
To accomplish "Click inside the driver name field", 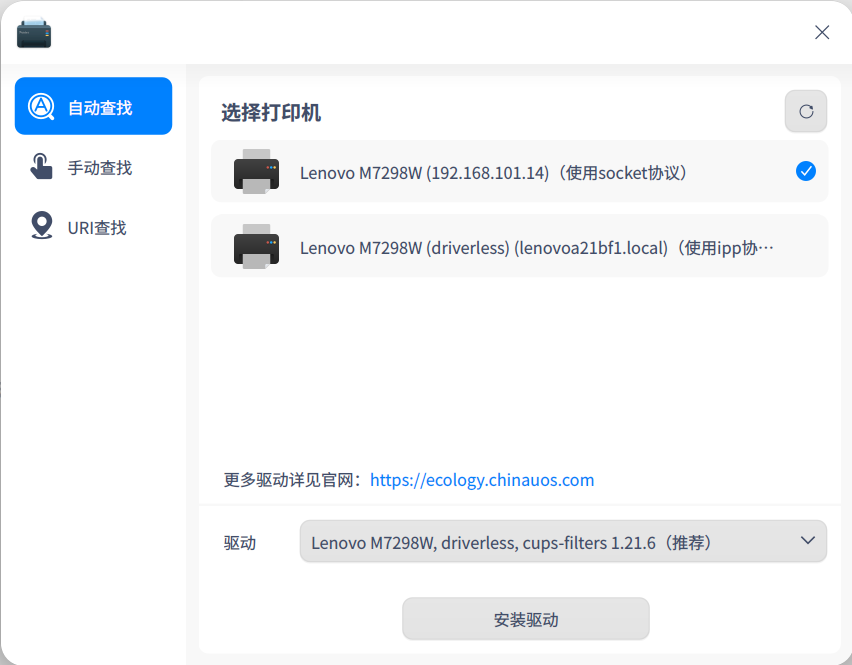I will pos(500,541).
